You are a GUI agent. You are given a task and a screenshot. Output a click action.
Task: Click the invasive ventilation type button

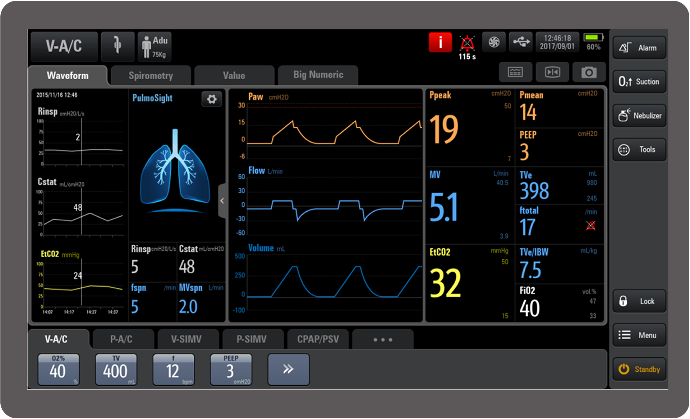tap(117, 45)
